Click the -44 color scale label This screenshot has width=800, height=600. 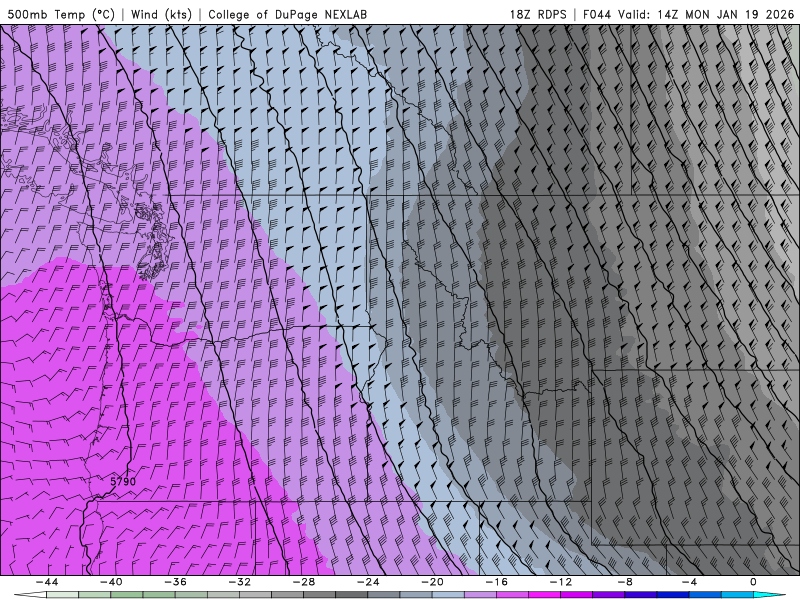coord(47,582)
